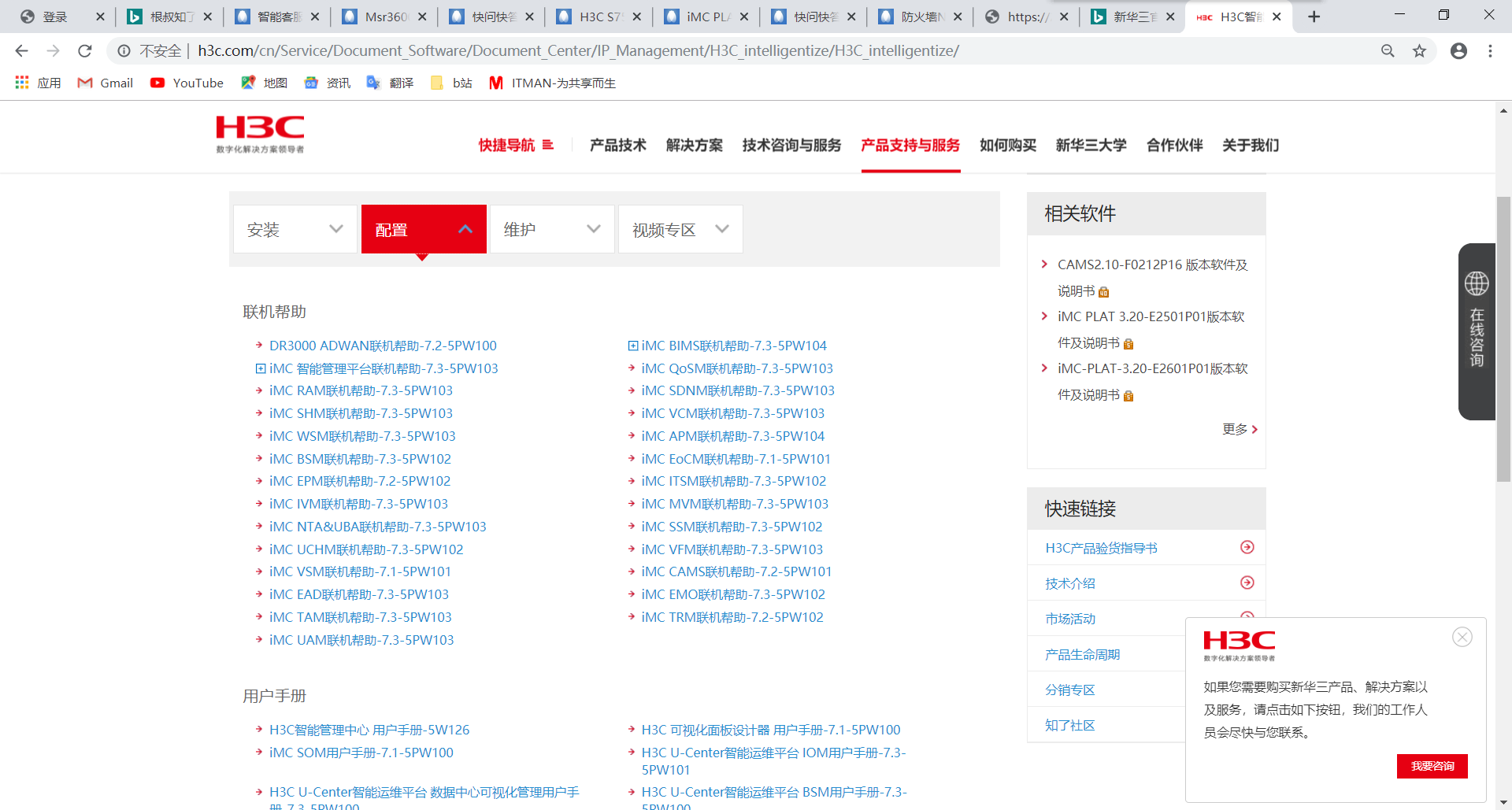
Task: Open the zoom magnifier icon in the address bar
Action: (x=1388, y=51)
